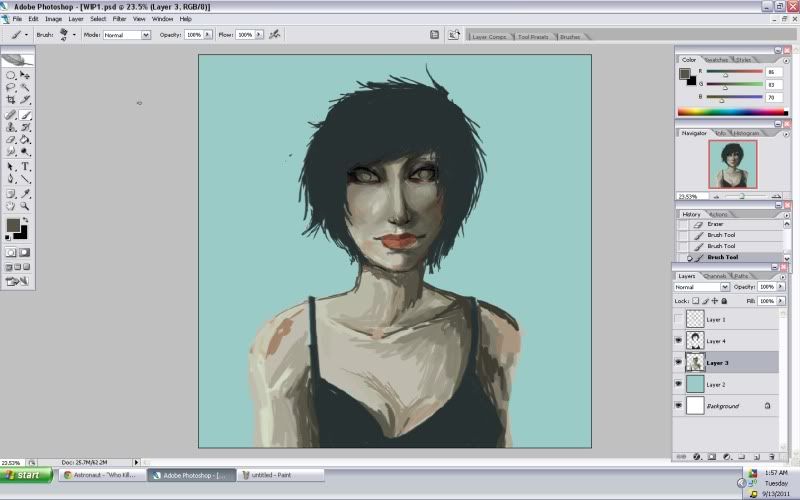Open the Filter menu

[x=119, y=18]
